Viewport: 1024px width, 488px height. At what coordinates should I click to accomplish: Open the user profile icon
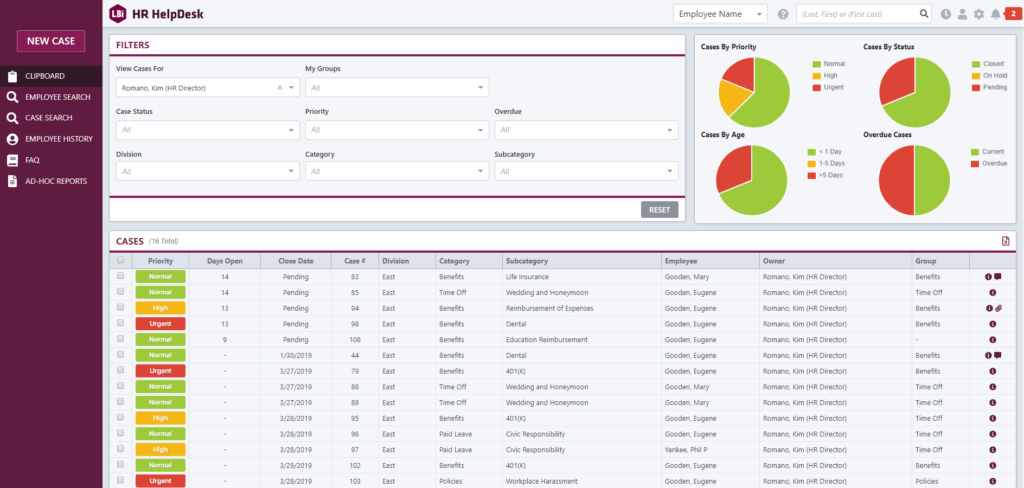[962, 14]
